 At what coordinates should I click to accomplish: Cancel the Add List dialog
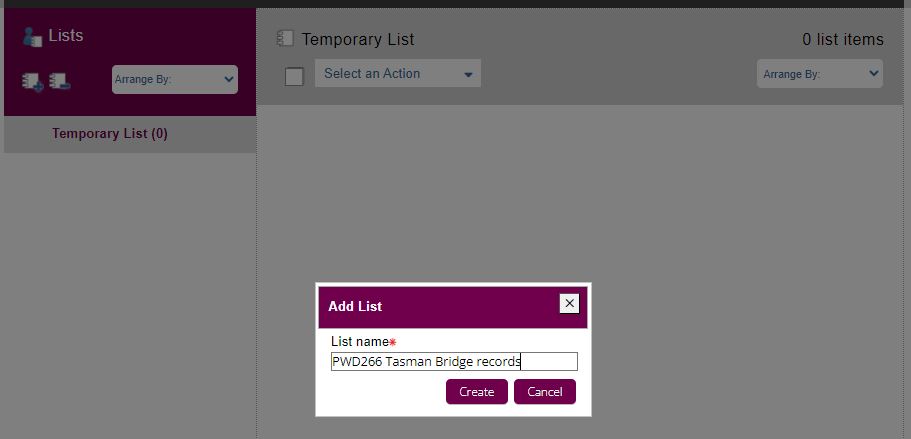coord(545,392)
